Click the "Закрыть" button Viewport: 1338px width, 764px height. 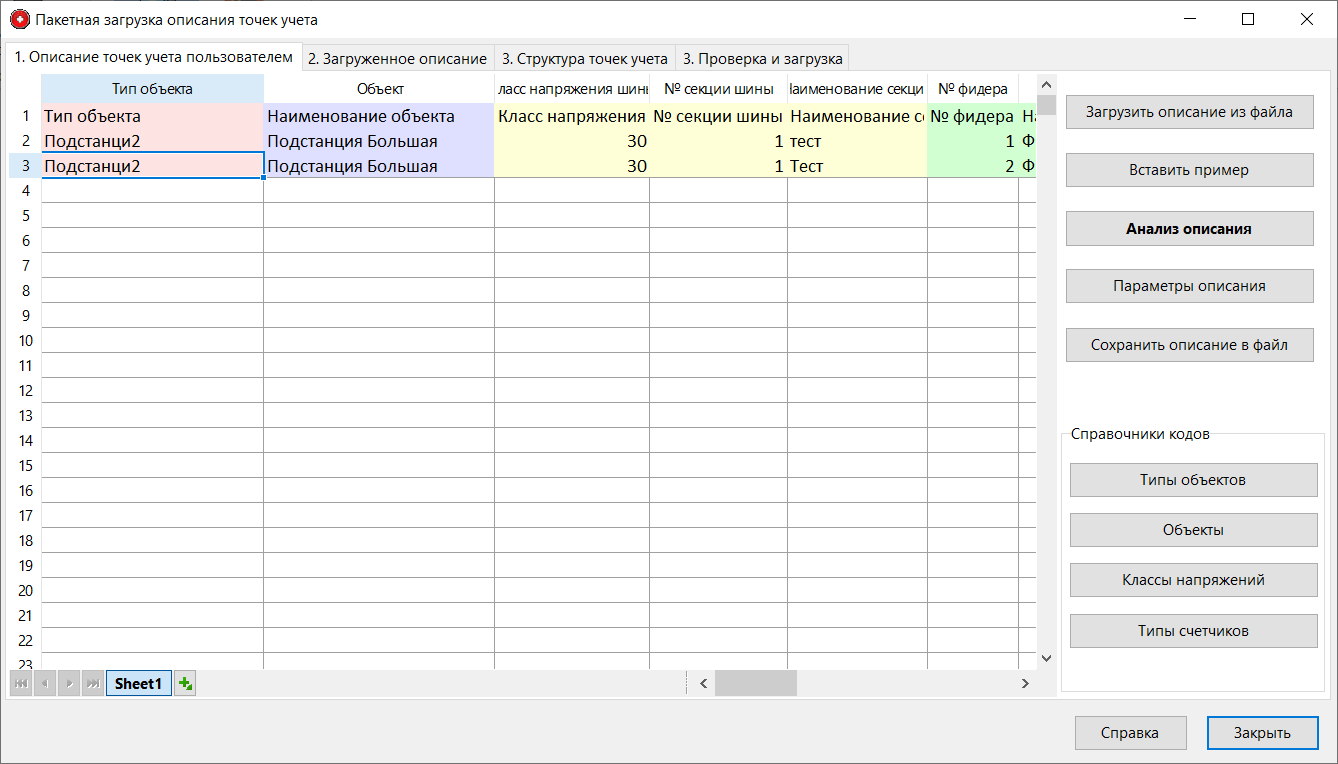point(1262,732)
